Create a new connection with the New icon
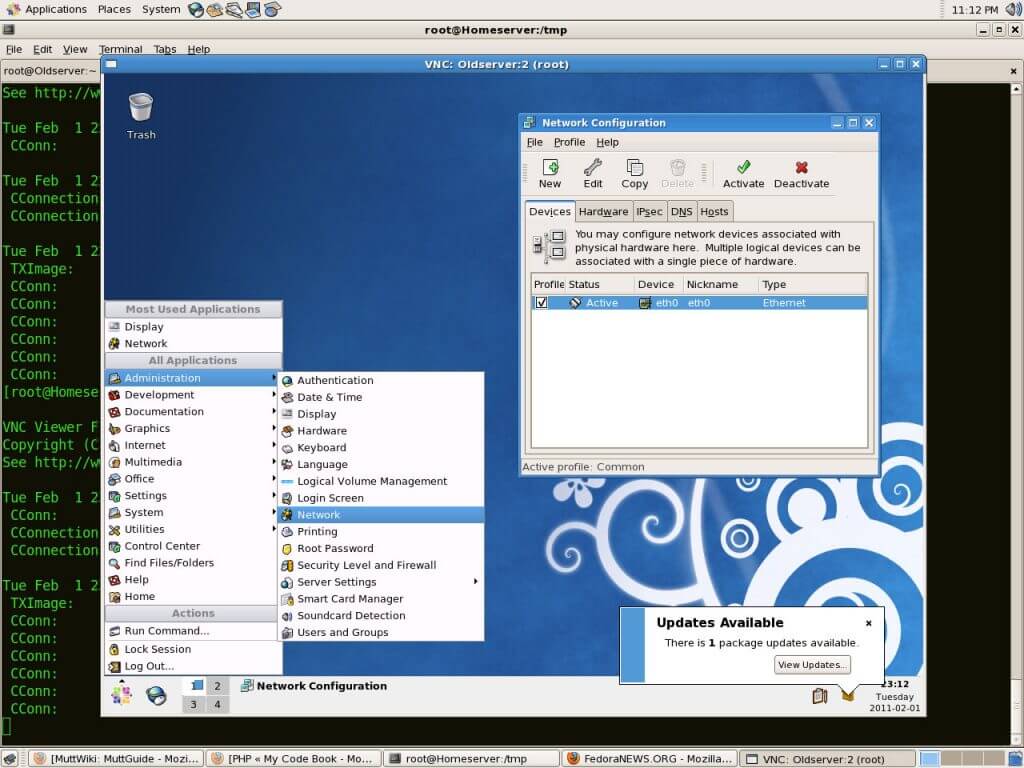 (x=548, y=172)
